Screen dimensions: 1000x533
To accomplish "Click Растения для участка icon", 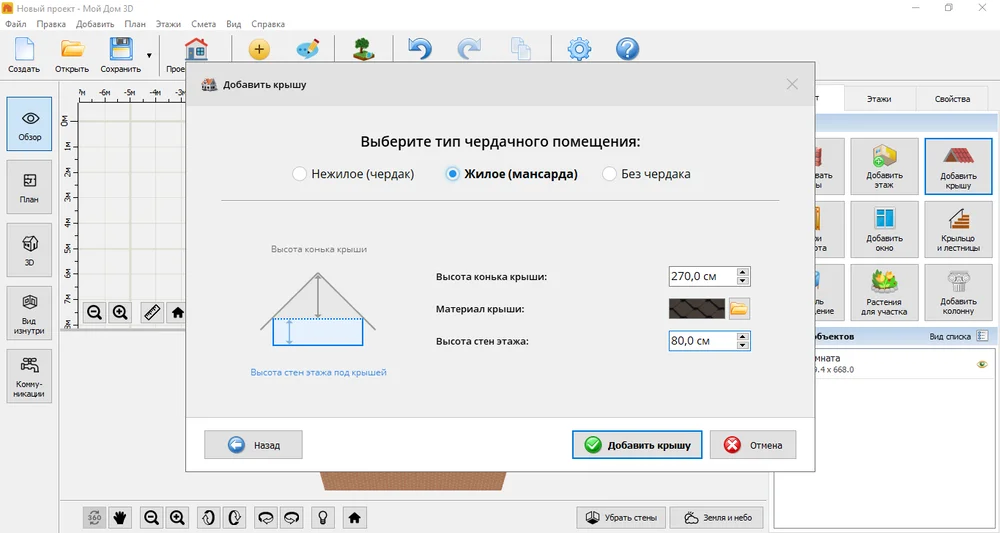I will point(884,293).
